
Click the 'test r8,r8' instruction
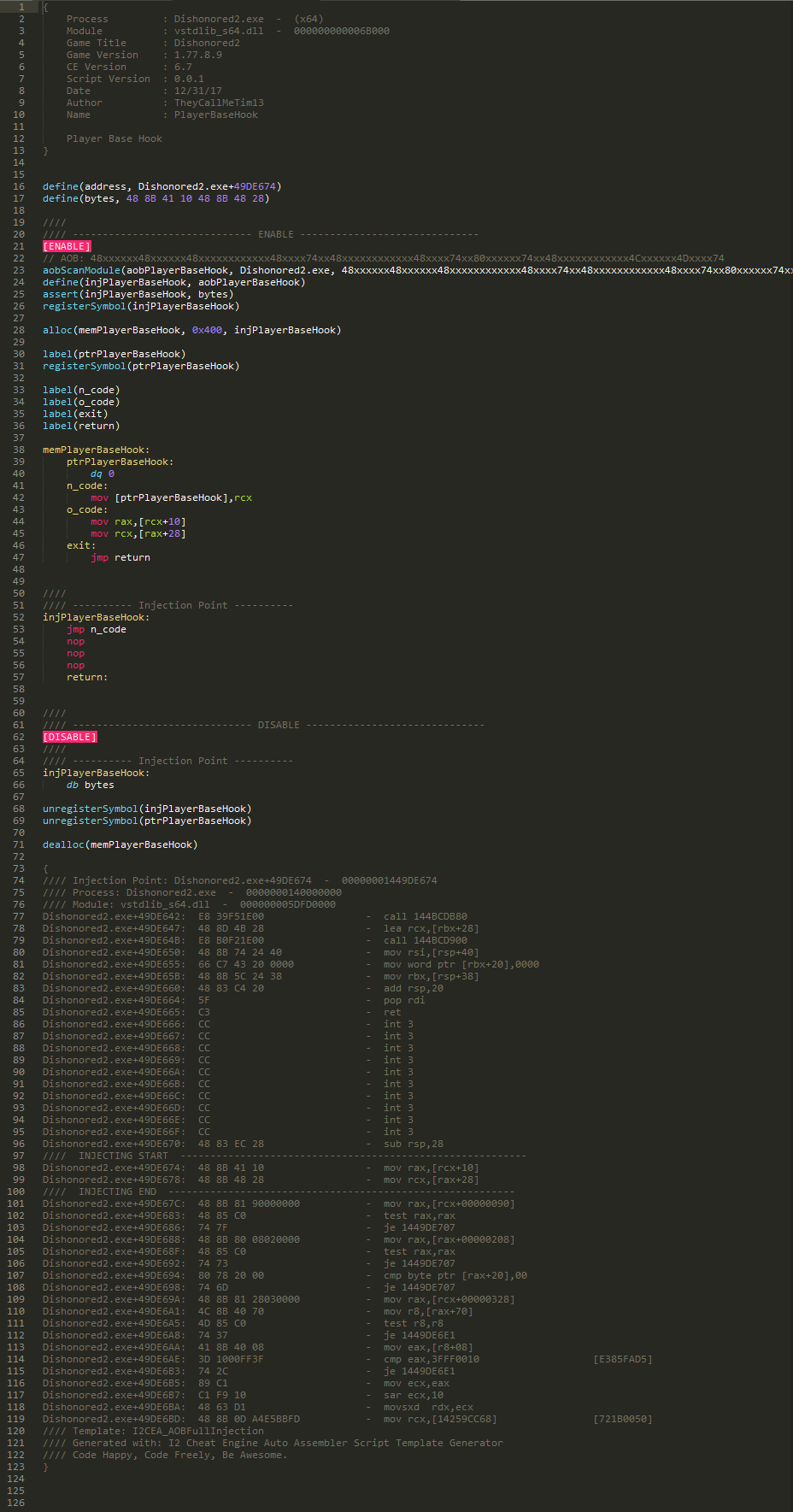(414, 1323)
